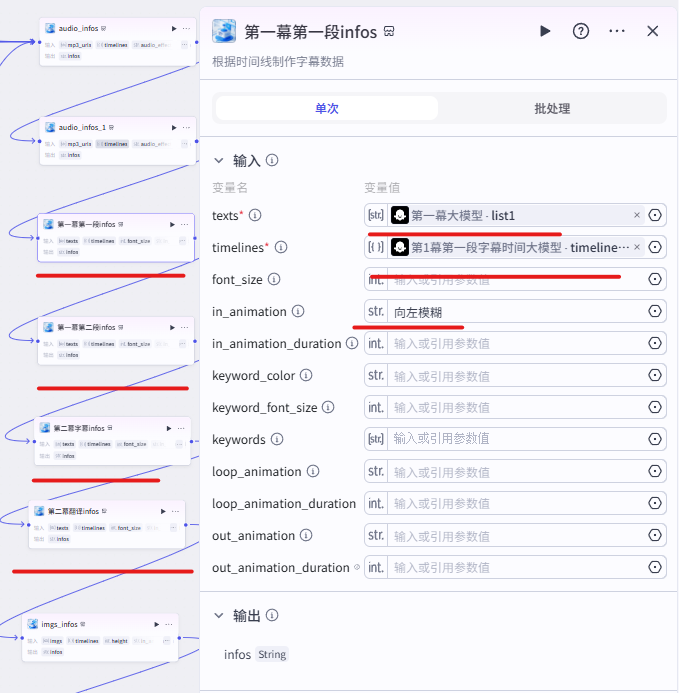Open help for the 第一幕第一段infos node
Image resolution: width=679 pixels, height=693 pixels.
pos(581,31)
